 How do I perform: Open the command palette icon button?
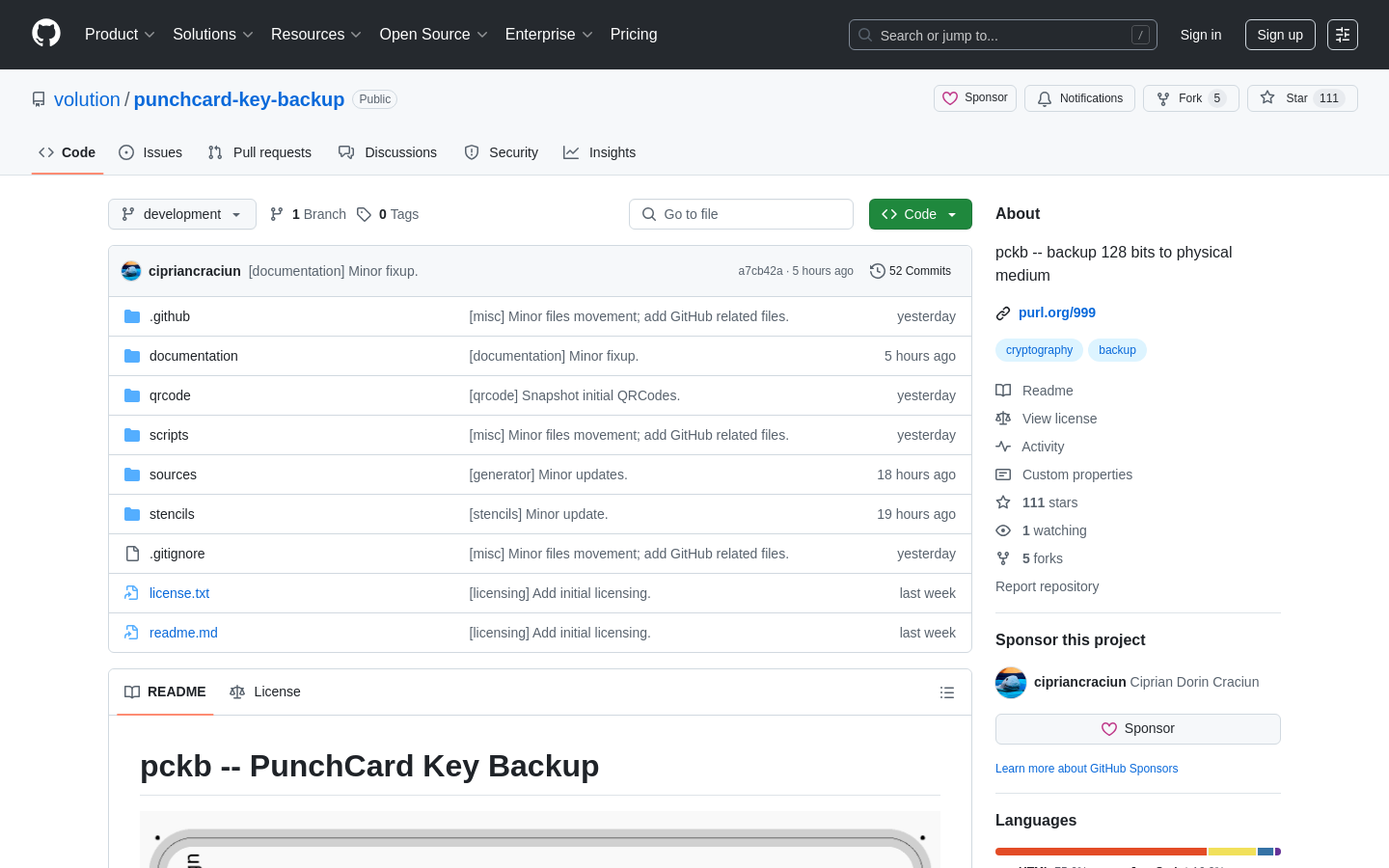(1343, 35)
